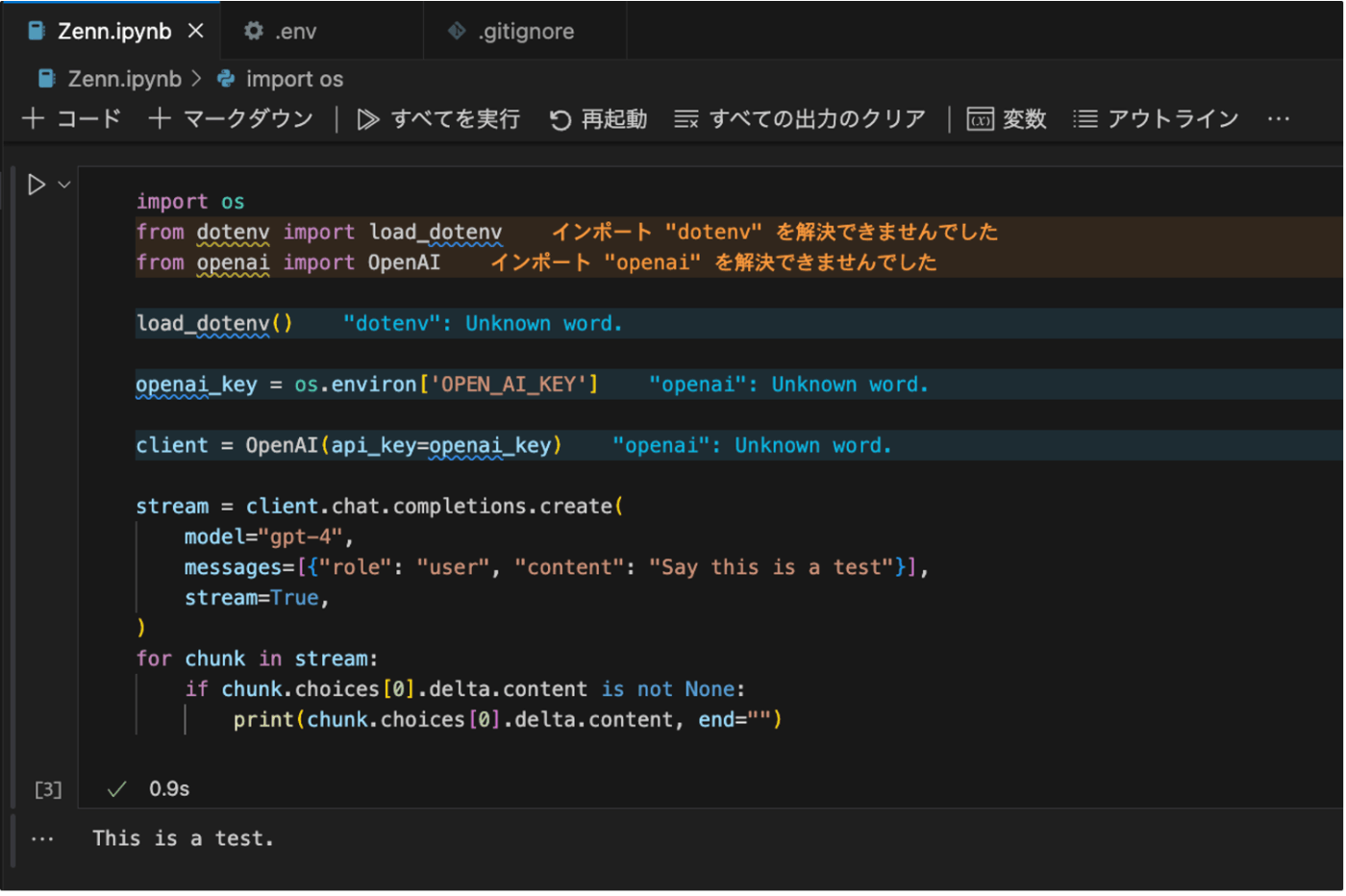This screenshot has width=1346, height=896.
Task: Click the 'is not None' condition line
Action: 465,689
